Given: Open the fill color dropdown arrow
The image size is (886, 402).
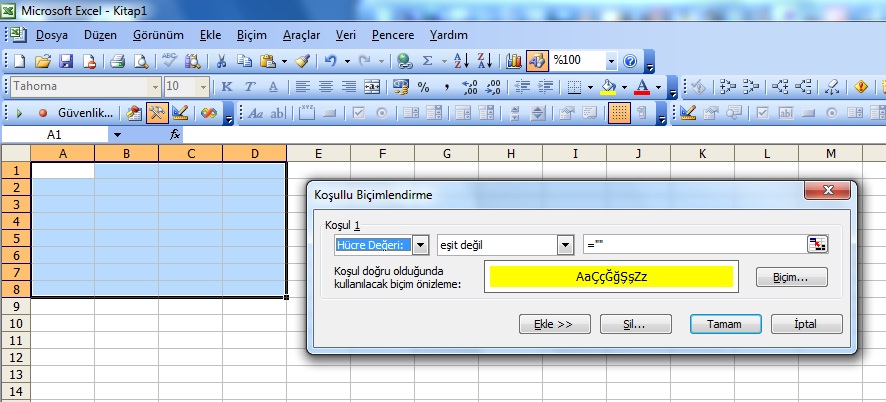Looking at the screenshot, I should pos(624,87).
